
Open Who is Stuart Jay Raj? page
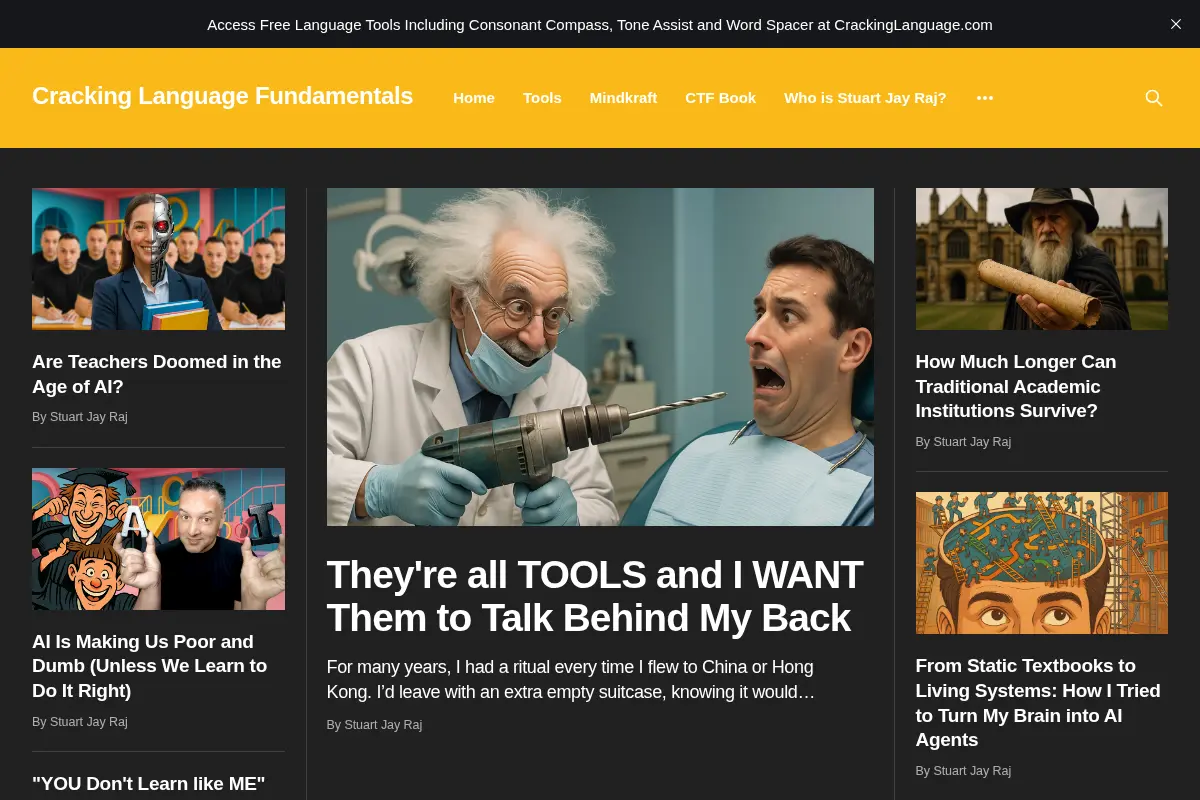(865, 98)
